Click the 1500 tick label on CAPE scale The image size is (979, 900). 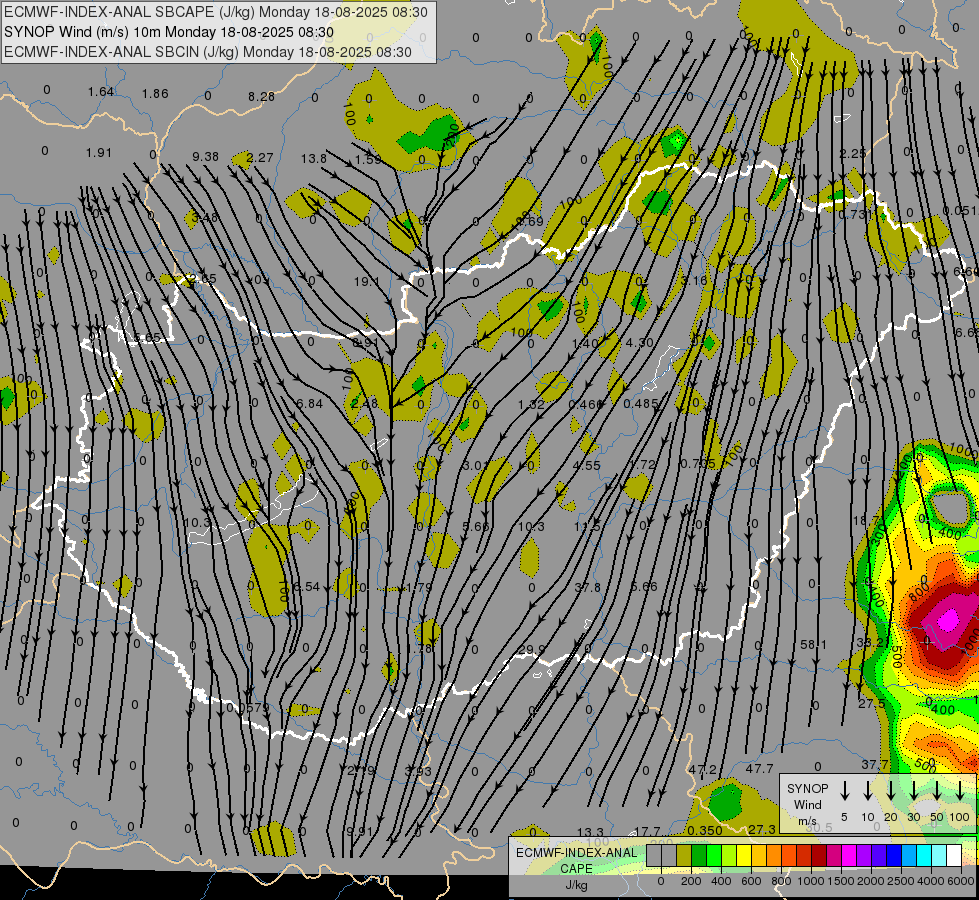(x=841, y=881)
